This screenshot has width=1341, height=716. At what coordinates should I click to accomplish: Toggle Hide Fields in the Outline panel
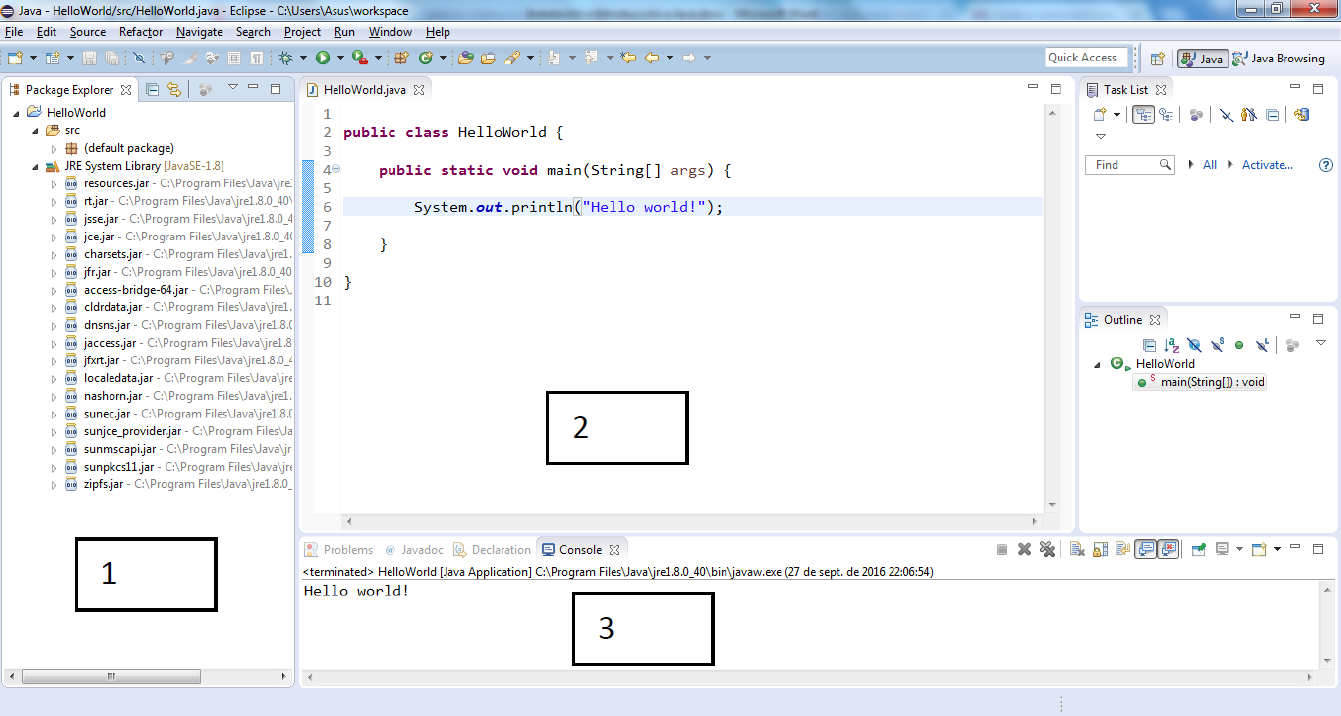pos(1194,345)
